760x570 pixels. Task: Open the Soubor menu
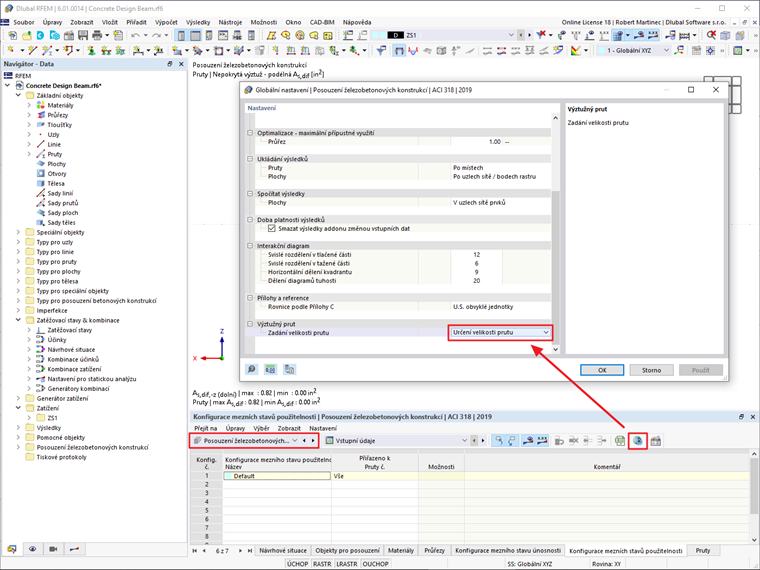point(24,22)
